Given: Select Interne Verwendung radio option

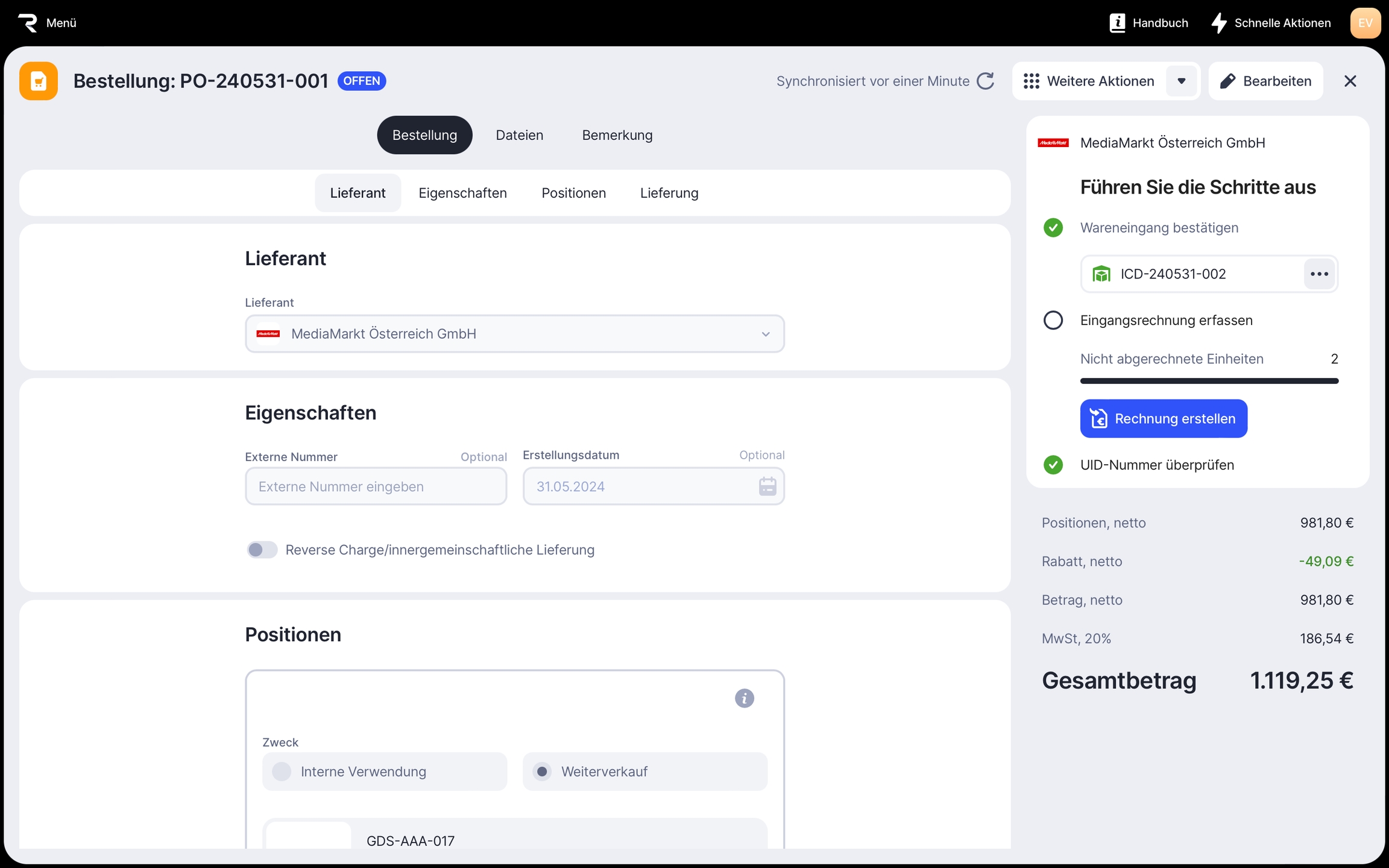Looking at the screenshot, I should click(x=282, y=772).
